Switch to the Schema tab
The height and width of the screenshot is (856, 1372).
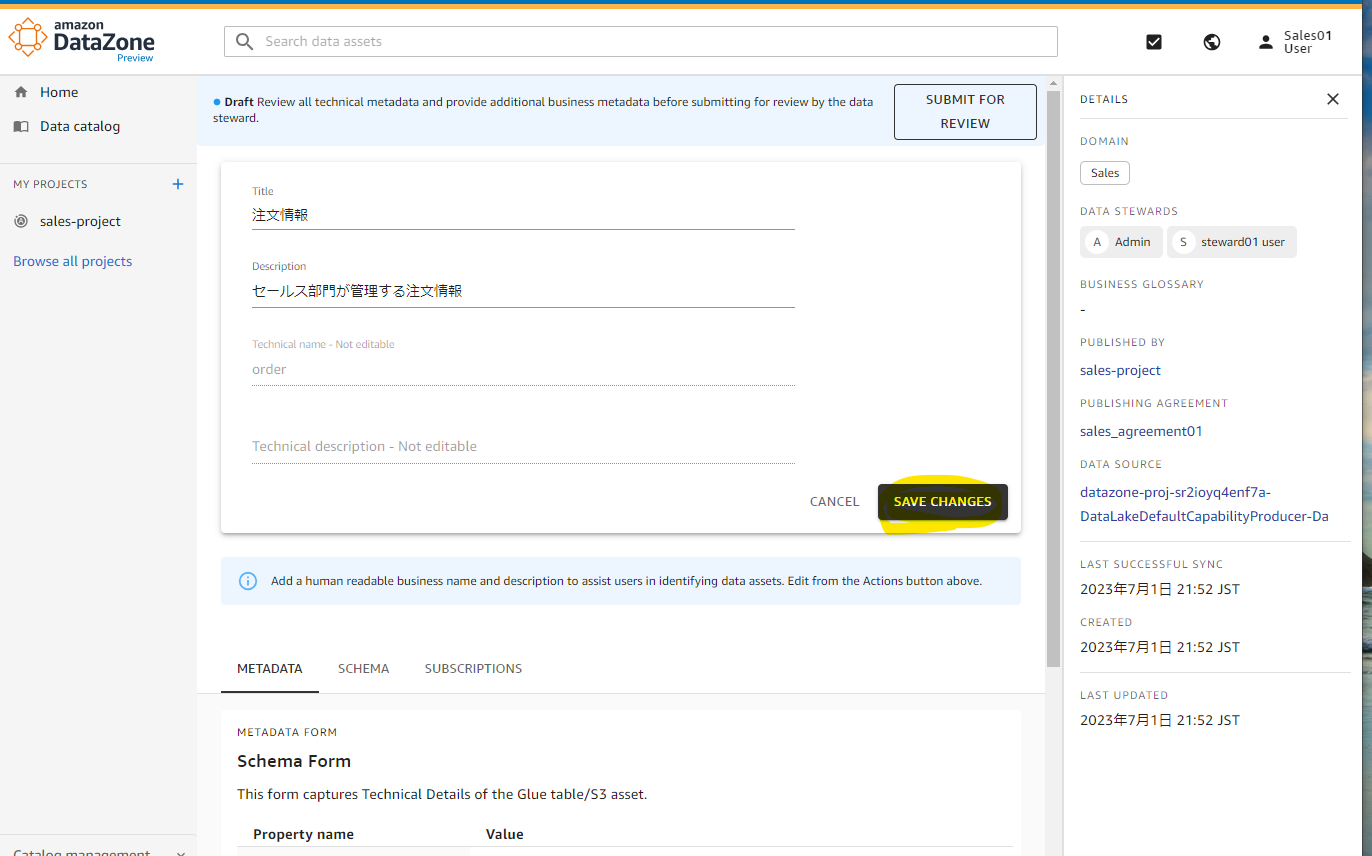pos(364,668)
